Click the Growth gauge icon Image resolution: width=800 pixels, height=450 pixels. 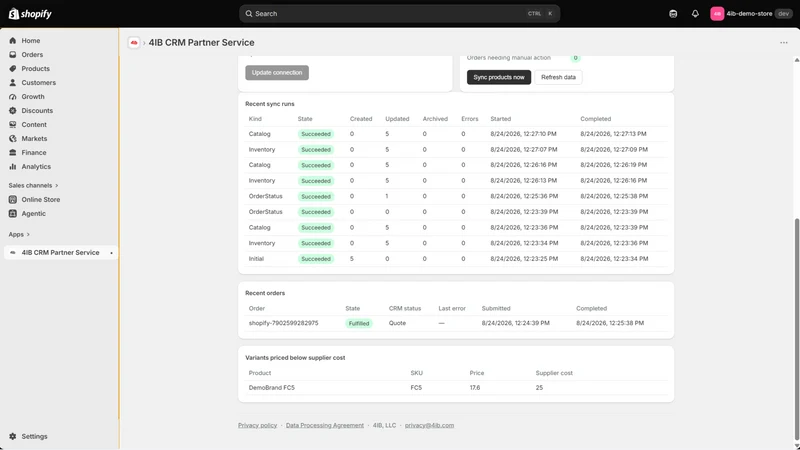coord(13,96)
